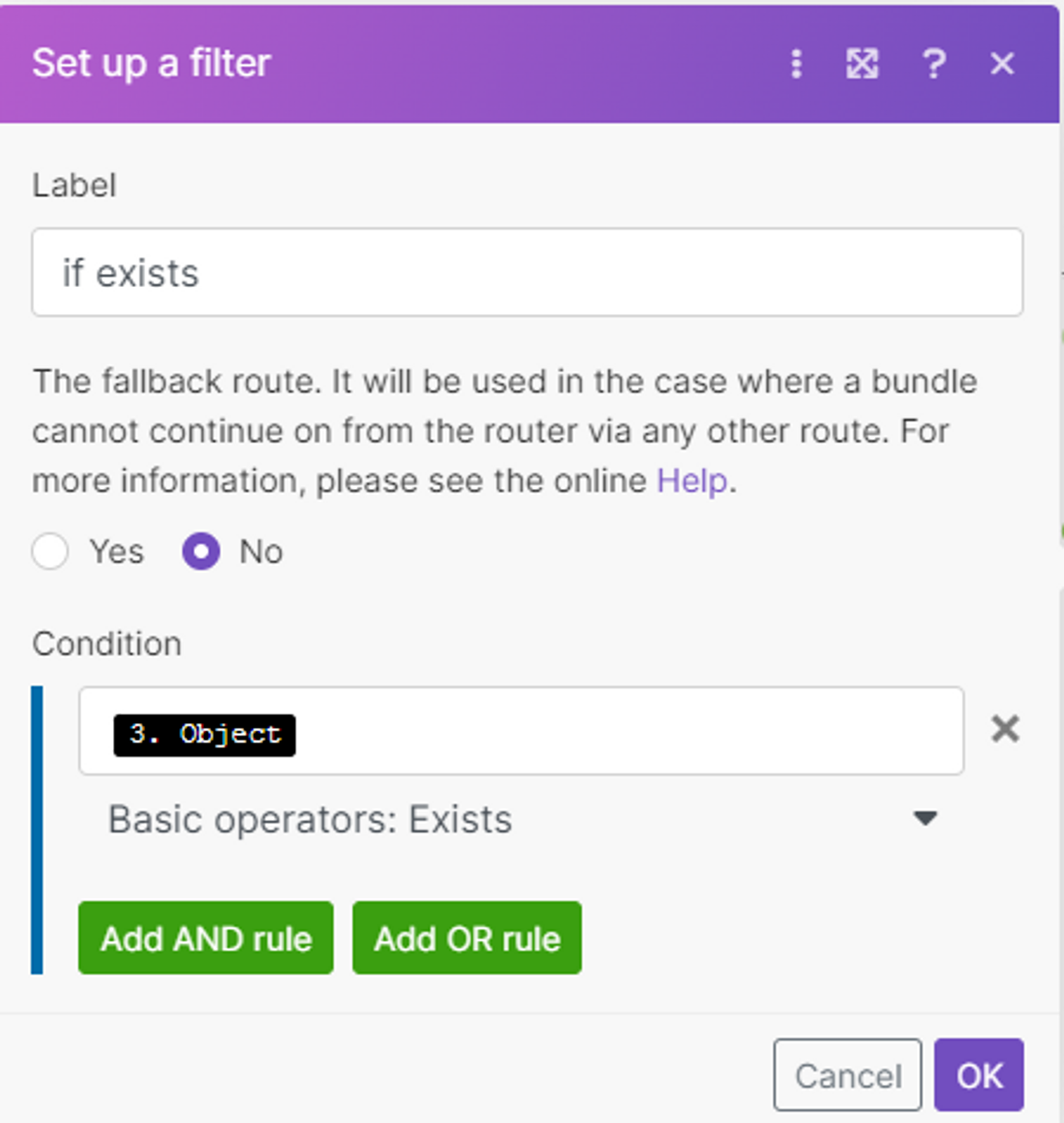Remove the condition using its X icon

point(1005,729)
